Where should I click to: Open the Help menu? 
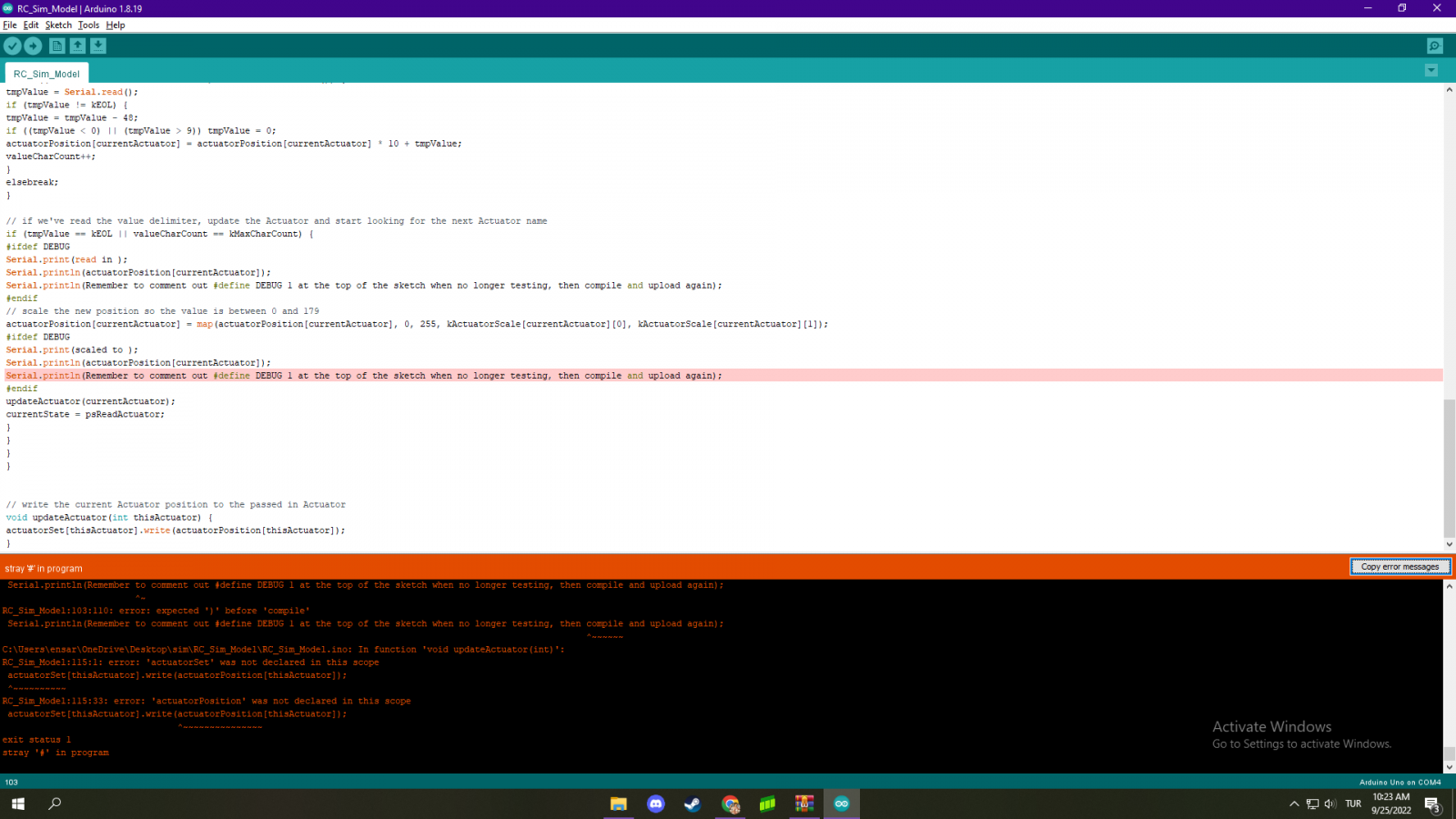(x=116, y=25)
